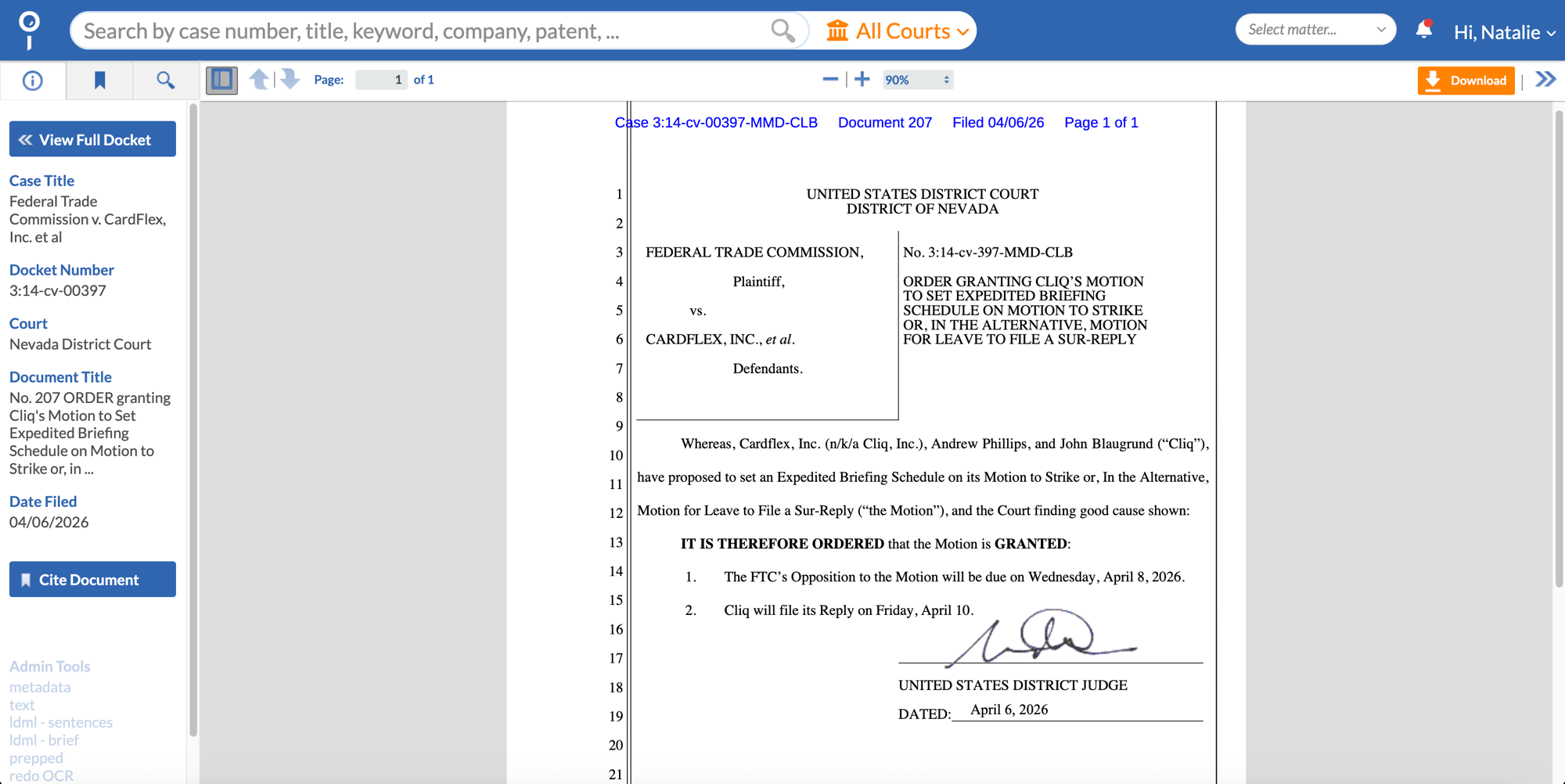Click the page number field
This screenshot has width=1565, height=784.
(381, 80)
